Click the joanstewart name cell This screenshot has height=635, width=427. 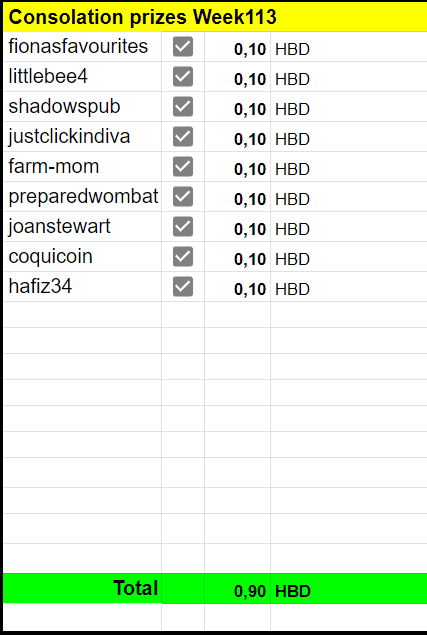[82, 226]
